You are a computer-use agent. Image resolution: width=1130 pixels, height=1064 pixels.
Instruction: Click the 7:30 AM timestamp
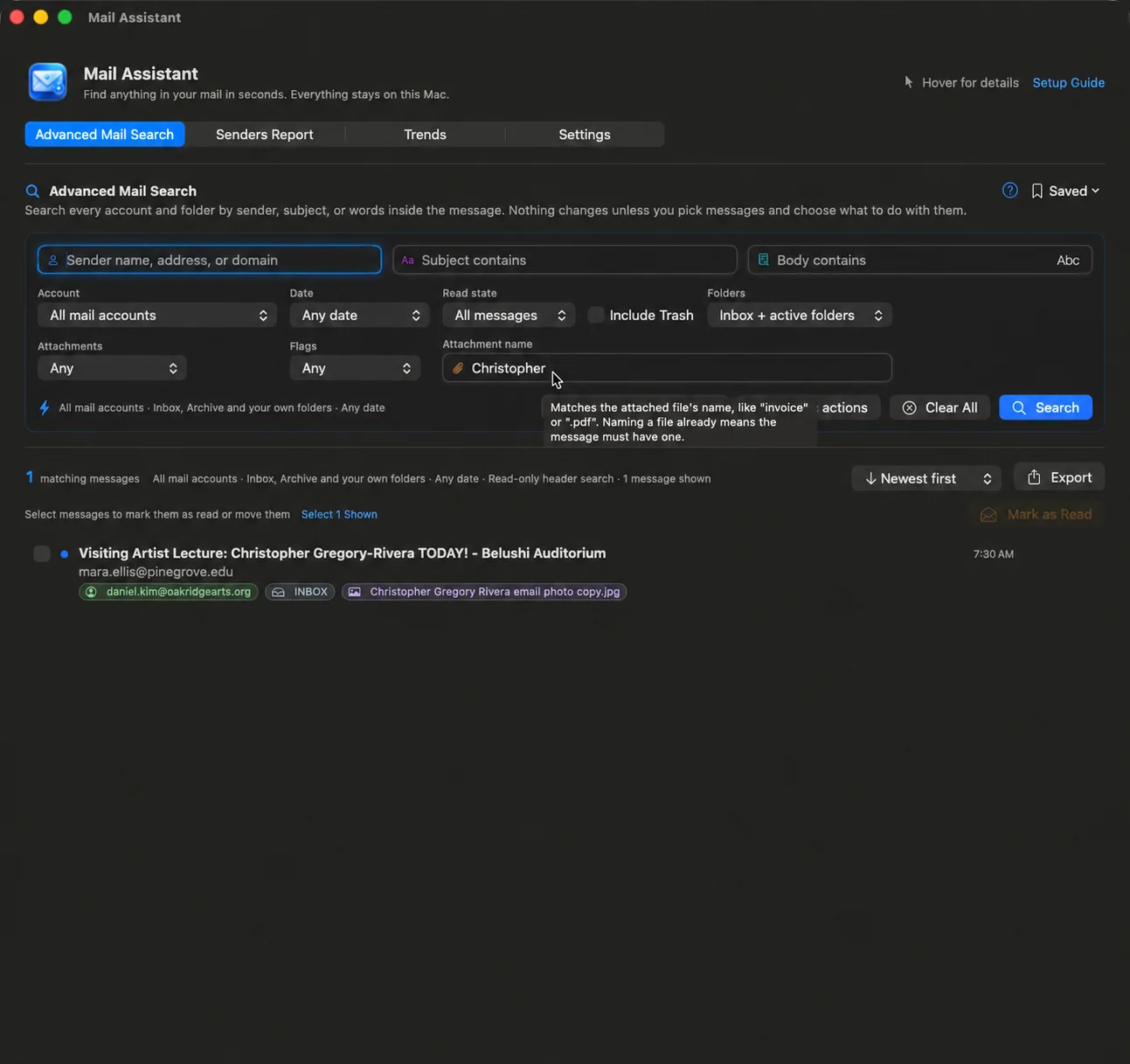994,554
